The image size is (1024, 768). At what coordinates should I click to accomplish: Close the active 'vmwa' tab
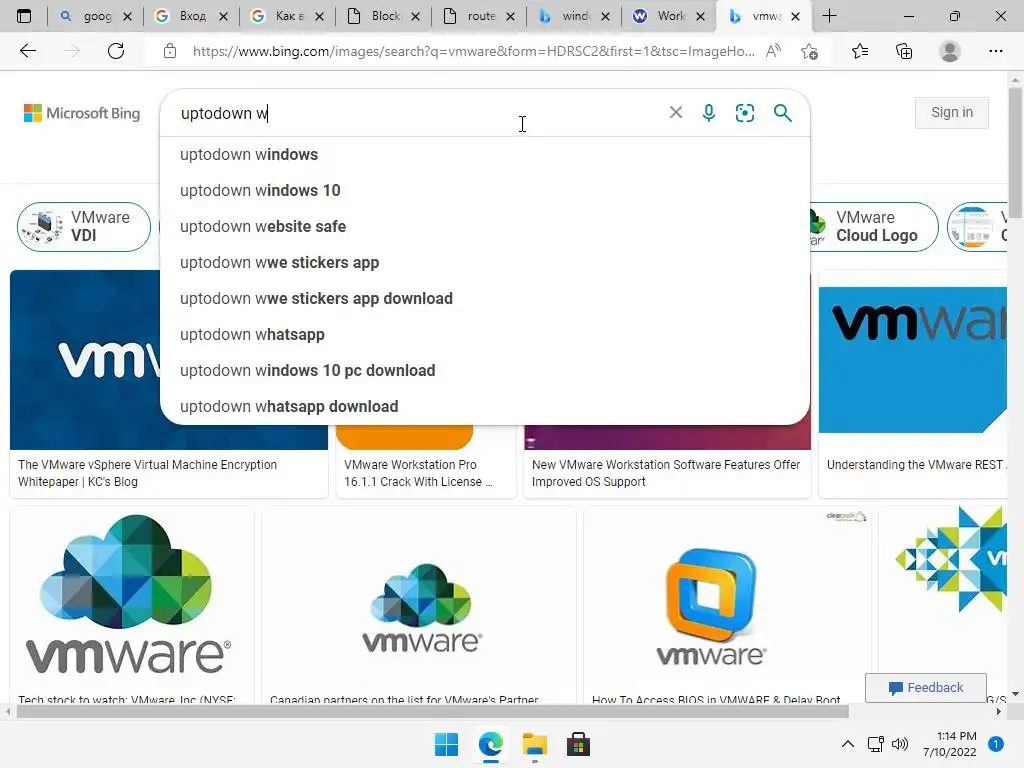(x=795, y=16)
